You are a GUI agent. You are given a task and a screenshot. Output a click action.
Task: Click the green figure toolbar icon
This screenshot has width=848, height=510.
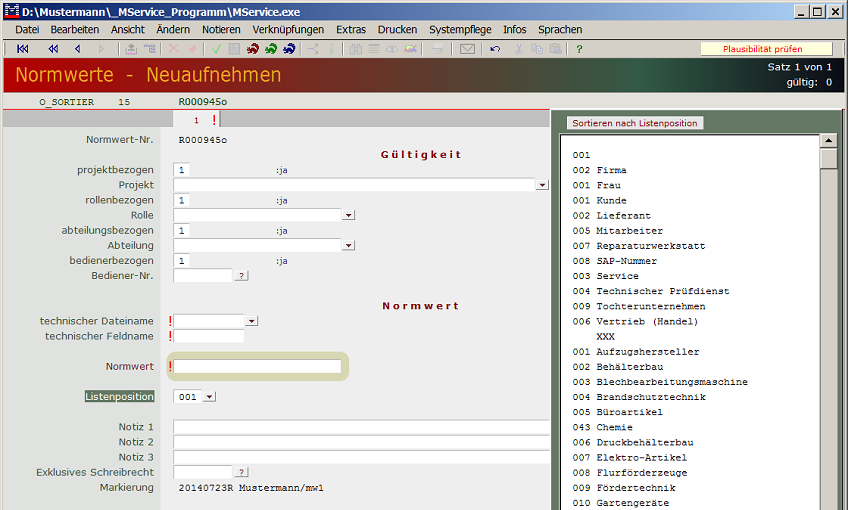point(271,48)
